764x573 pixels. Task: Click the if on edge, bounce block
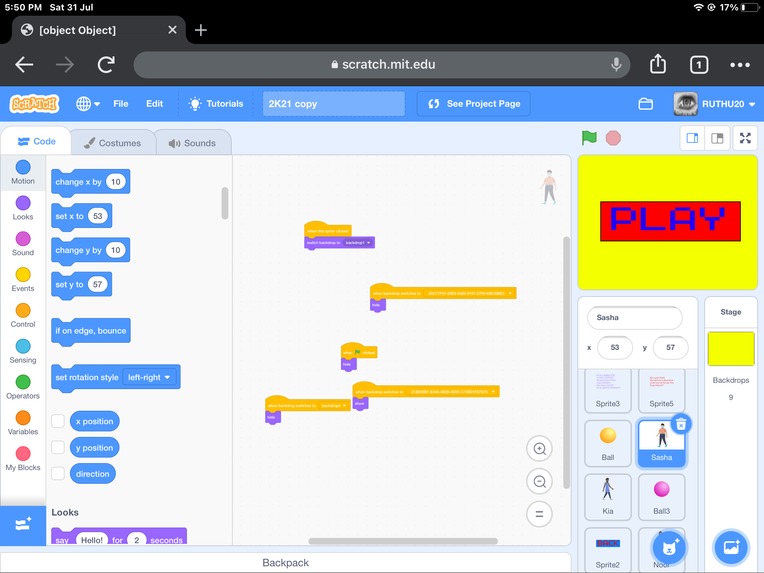(91, 331)
